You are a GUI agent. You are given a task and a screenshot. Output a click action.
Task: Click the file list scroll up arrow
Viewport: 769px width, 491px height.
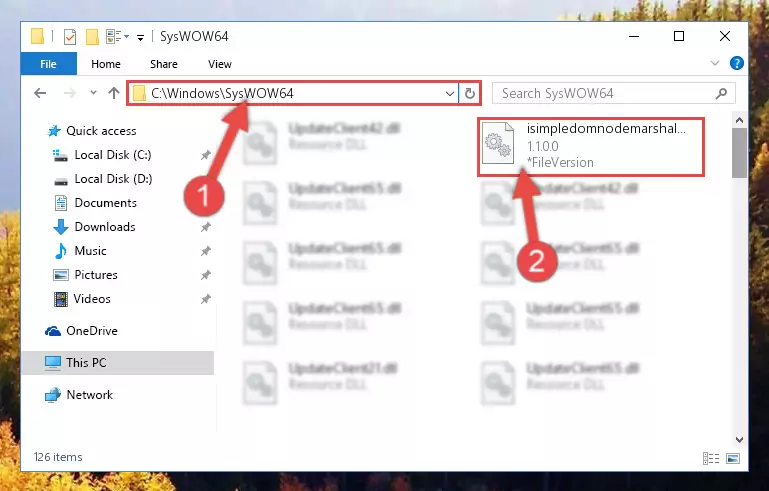pyautogui.click(x=740, y=120)
